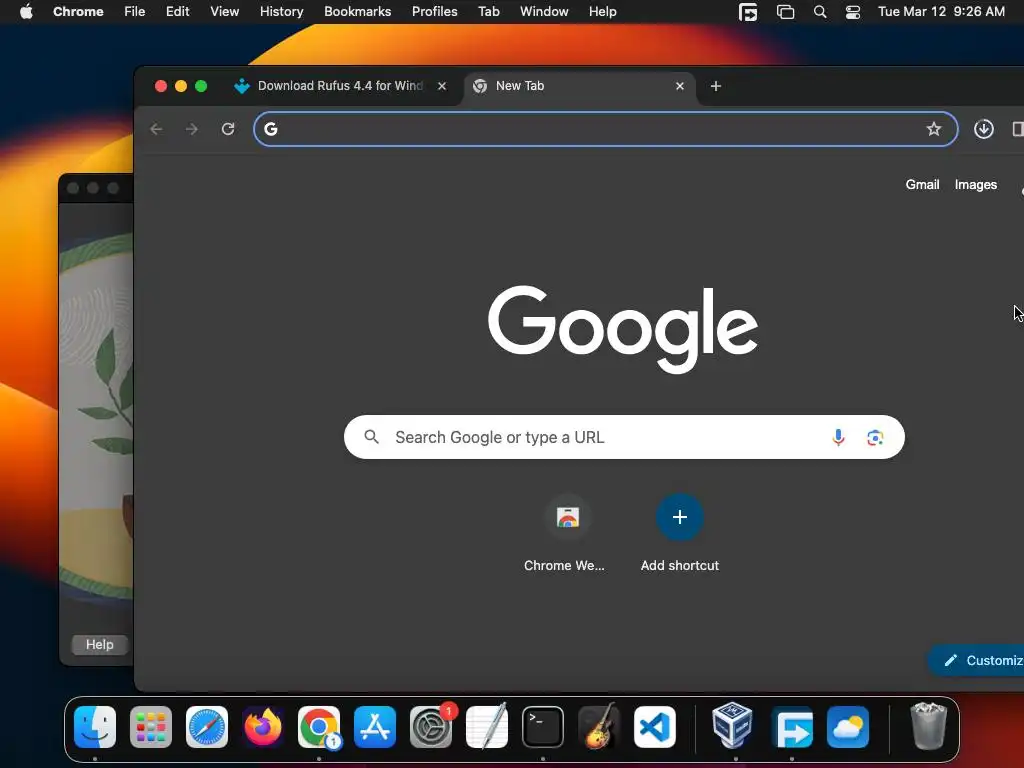Click the Add shortcut plus button
This screenshot has height=768, width=1024.
(680, 517)
